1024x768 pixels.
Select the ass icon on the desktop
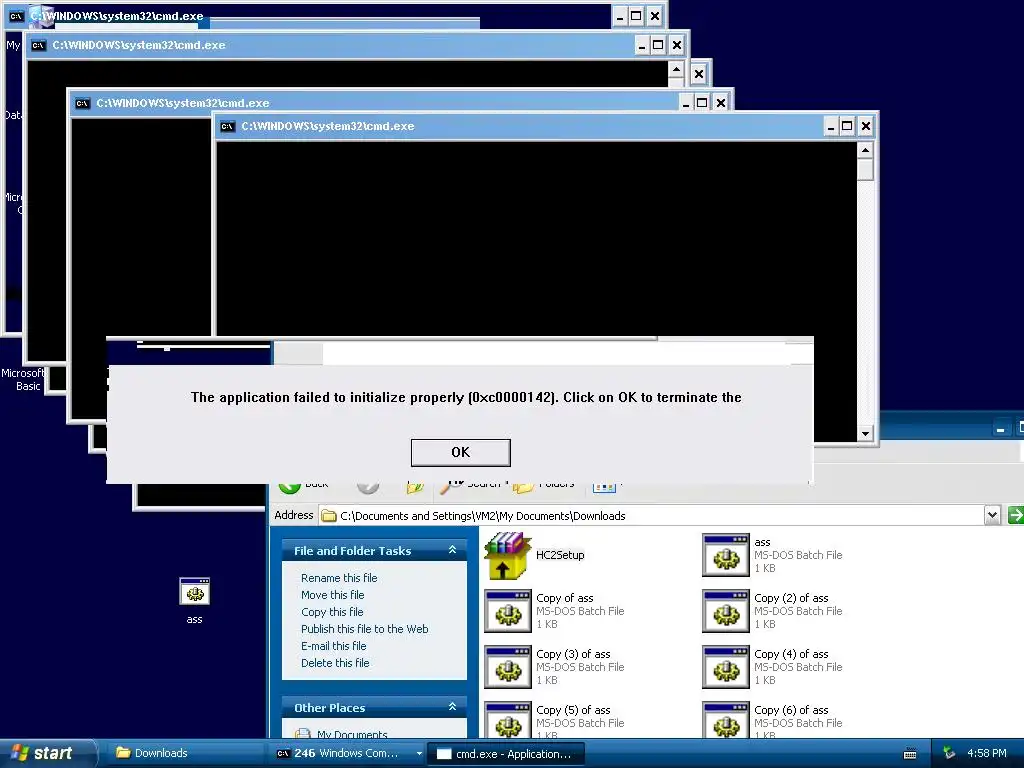tap(195, 601)
